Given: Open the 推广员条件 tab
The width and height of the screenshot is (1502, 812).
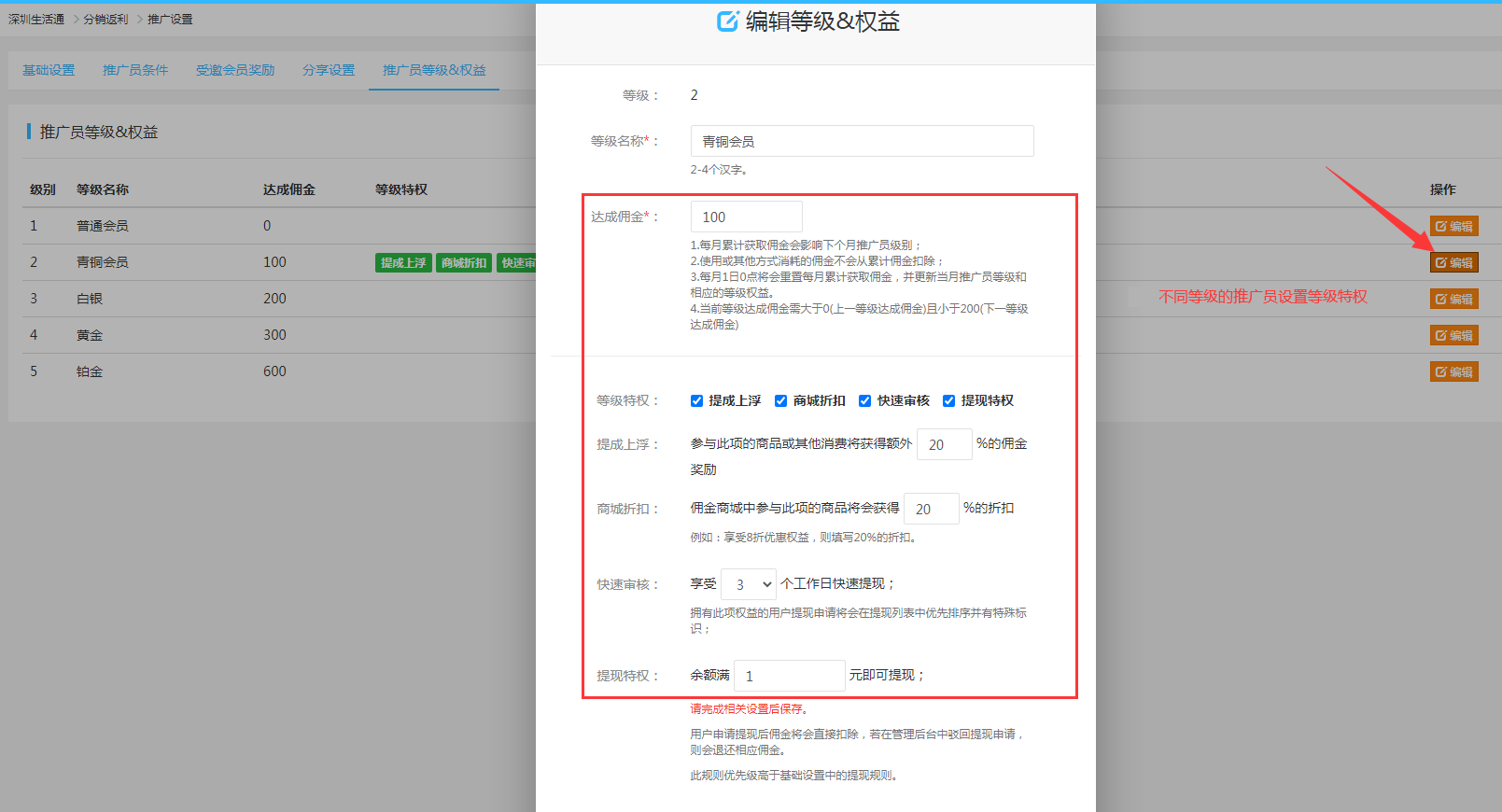Looking at the screenshot, I should pos(135,70).
